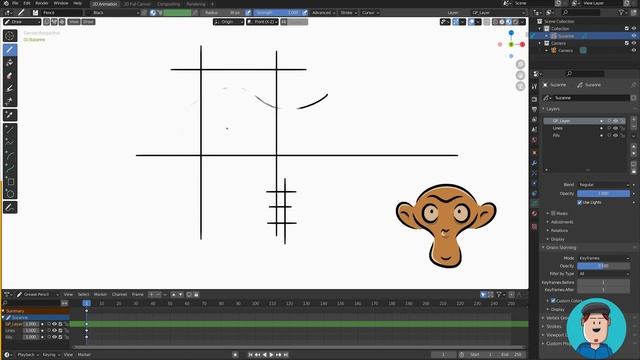
Task: Open the Window menu
Action: click(61, 3)
